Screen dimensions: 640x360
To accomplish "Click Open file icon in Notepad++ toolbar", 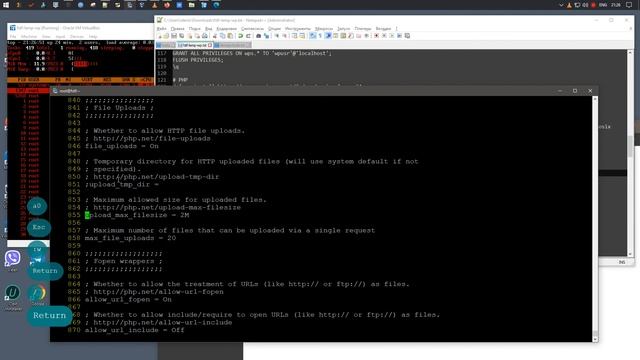I will [166, 36].
